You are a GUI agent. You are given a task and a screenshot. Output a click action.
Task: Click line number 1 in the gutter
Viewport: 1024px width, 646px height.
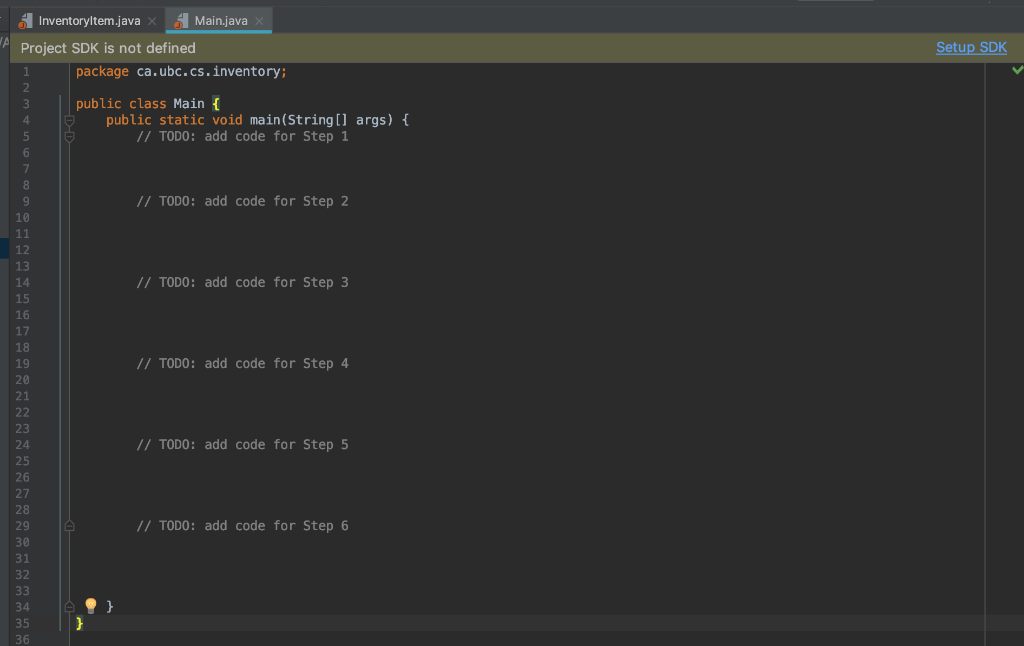(x=26, y=71)
